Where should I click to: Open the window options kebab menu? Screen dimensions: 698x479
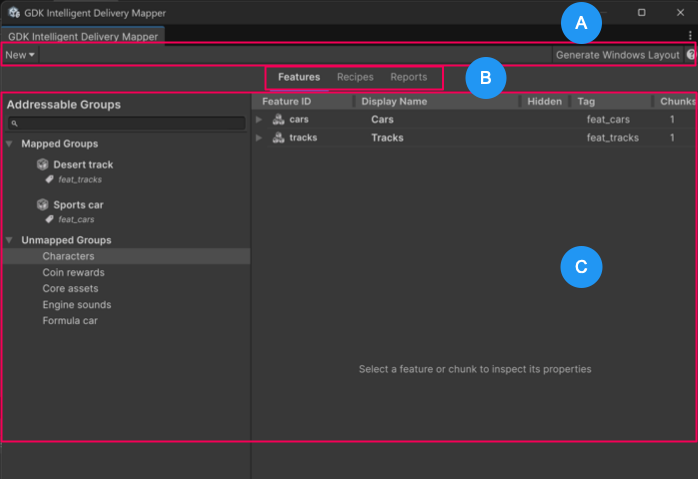690,35
